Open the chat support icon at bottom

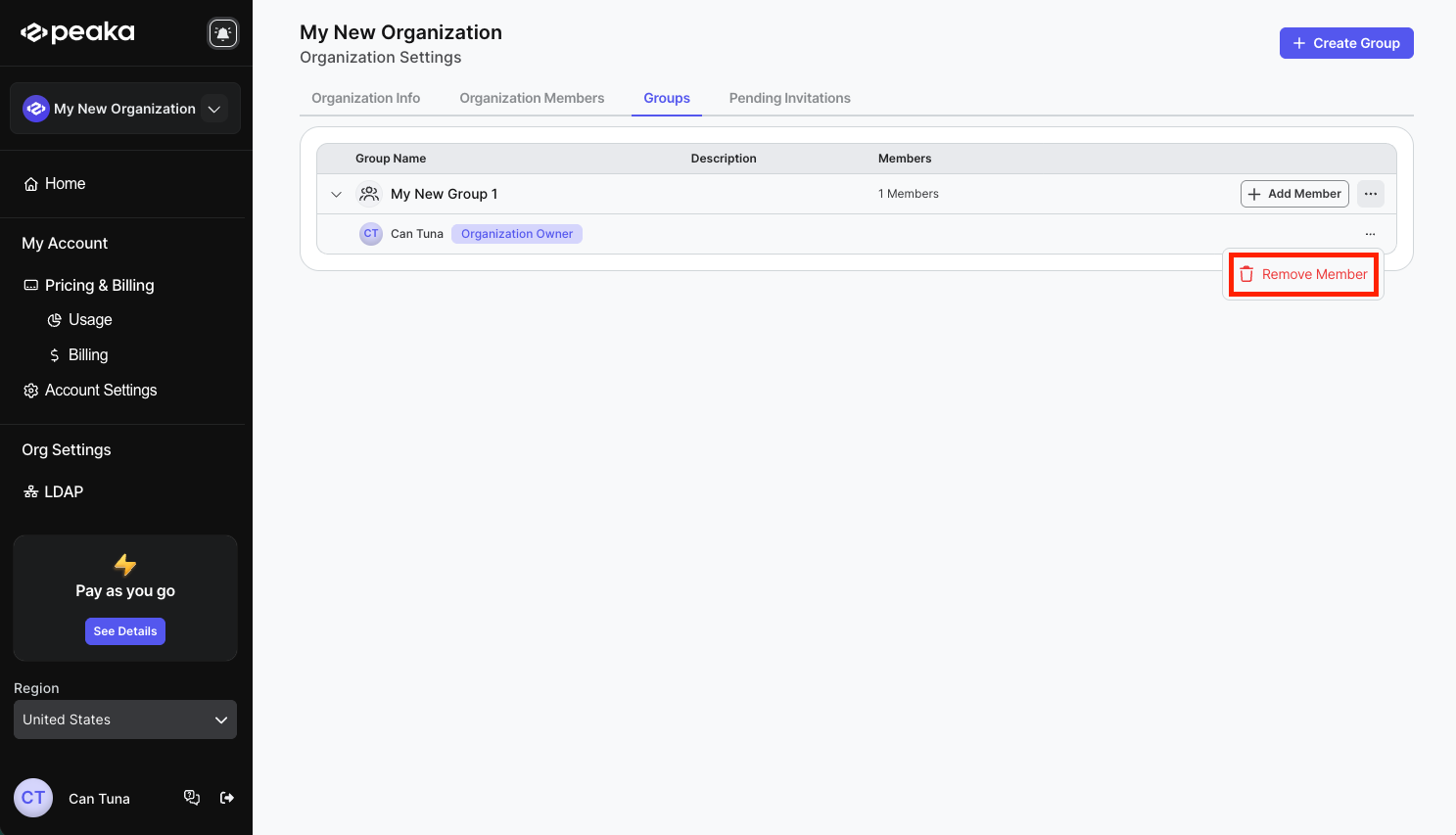pos(192,798)
